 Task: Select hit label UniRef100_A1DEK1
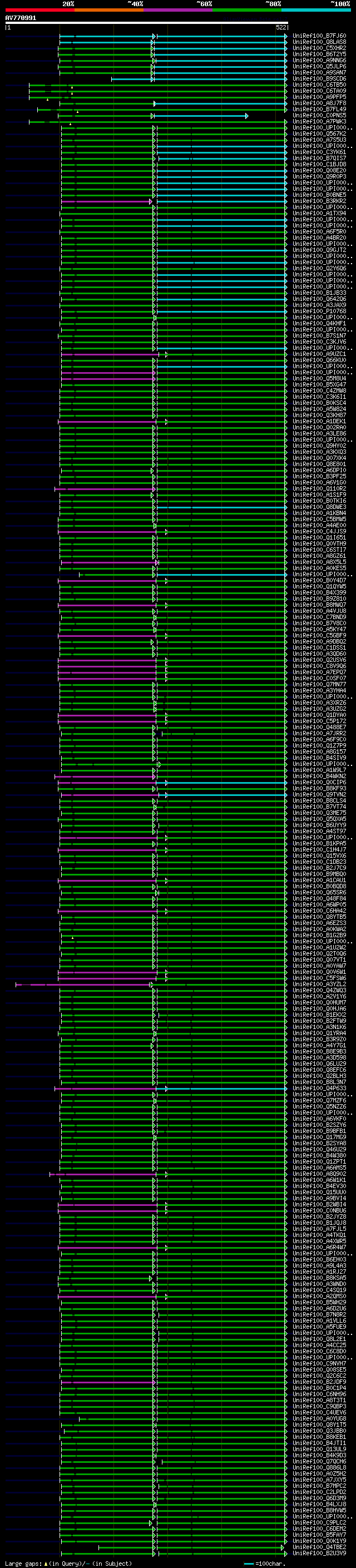[319, 421]
